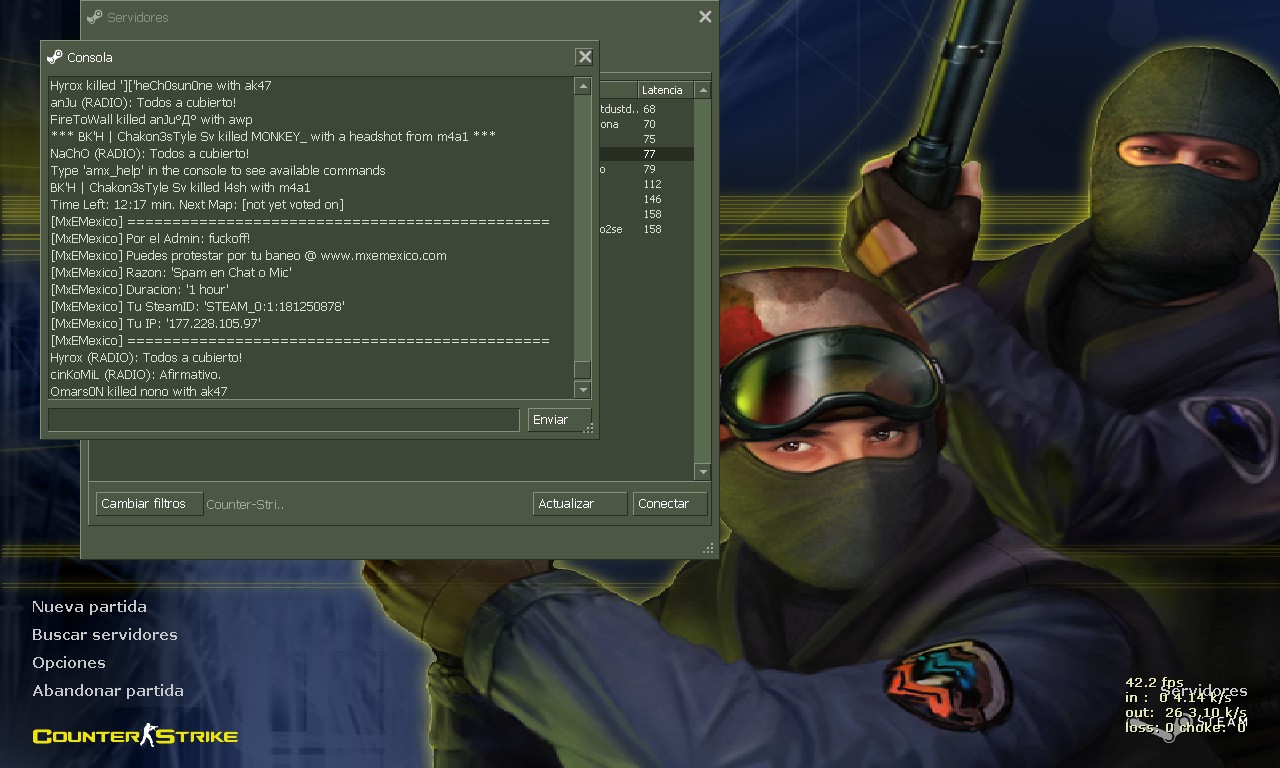
Task: Click console line 'FireToWall killed anJu' with awp
Action: [151, 119]
